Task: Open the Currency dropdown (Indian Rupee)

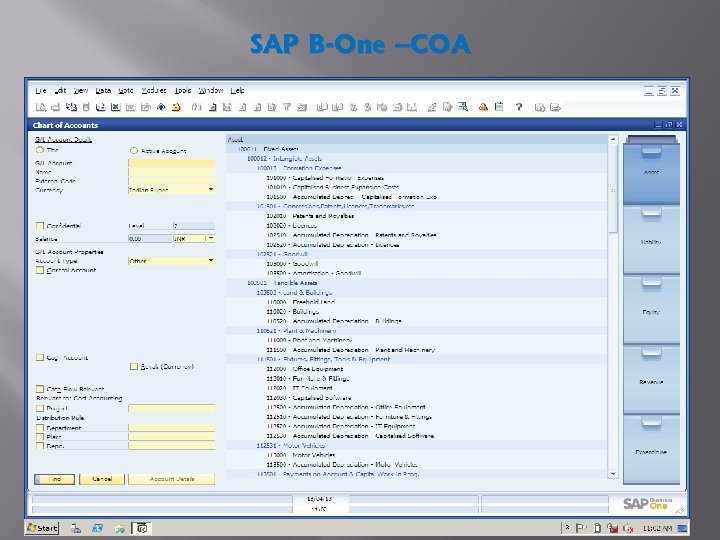Action: (211, 189)
